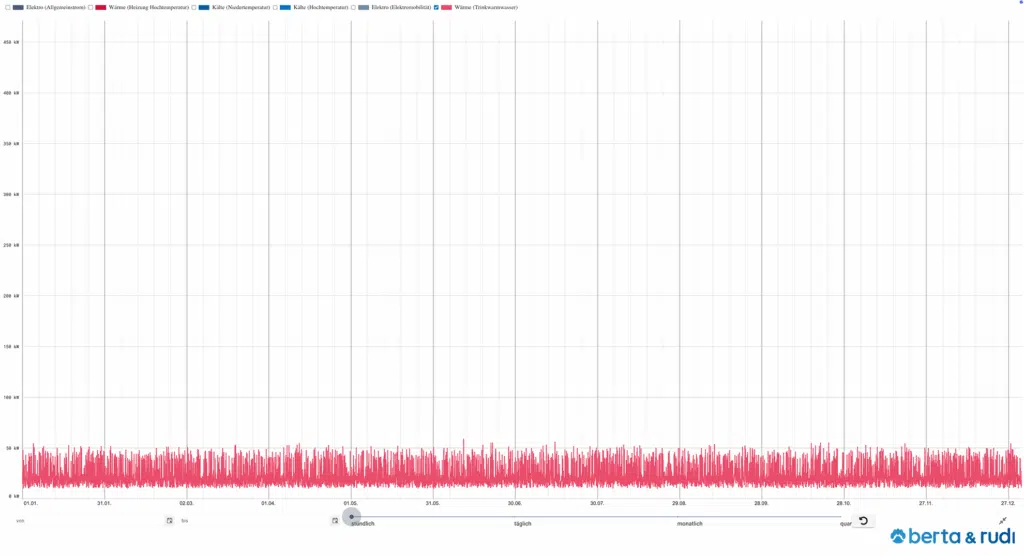Click the Elektro (Elektromobilität) legend label
Viewport: 1024px width, 556px height.
point(401,7)
